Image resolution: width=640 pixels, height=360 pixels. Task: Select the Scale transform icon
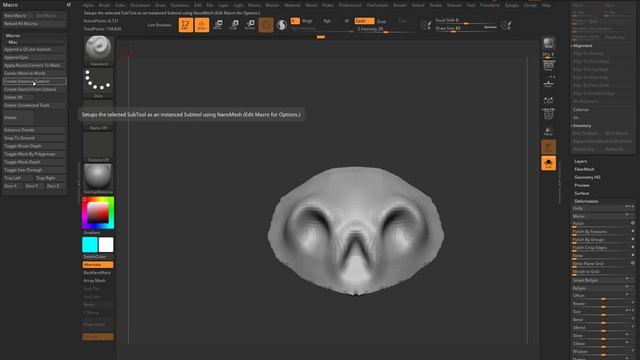click(234, 25)
